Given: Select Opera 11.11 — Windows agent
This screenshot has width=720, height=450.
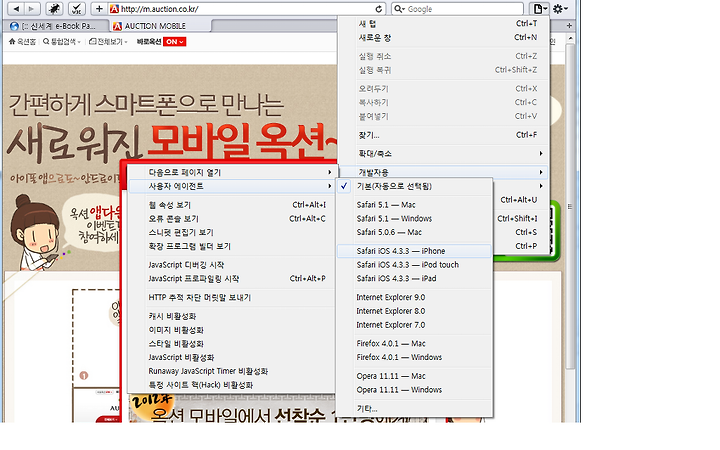Looking at the screenshot, I should [415, 390].
